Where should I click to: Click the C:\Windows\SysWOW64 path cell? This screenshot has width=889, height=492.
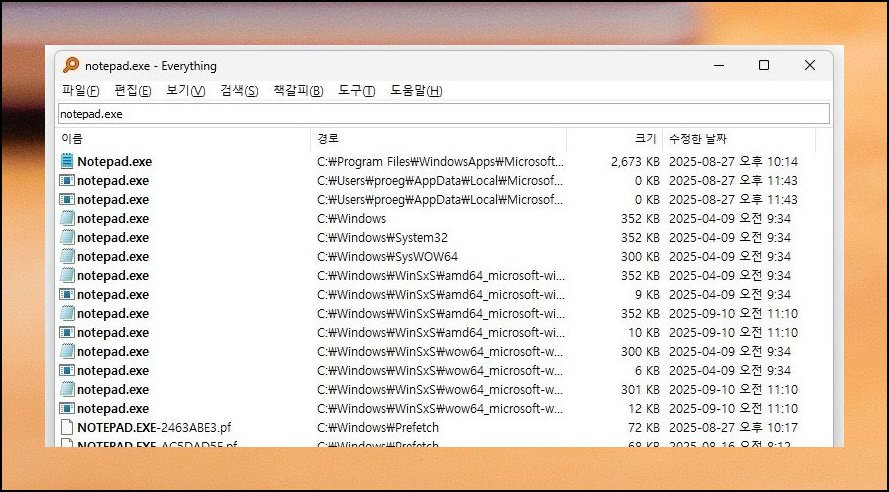point(387,256)
